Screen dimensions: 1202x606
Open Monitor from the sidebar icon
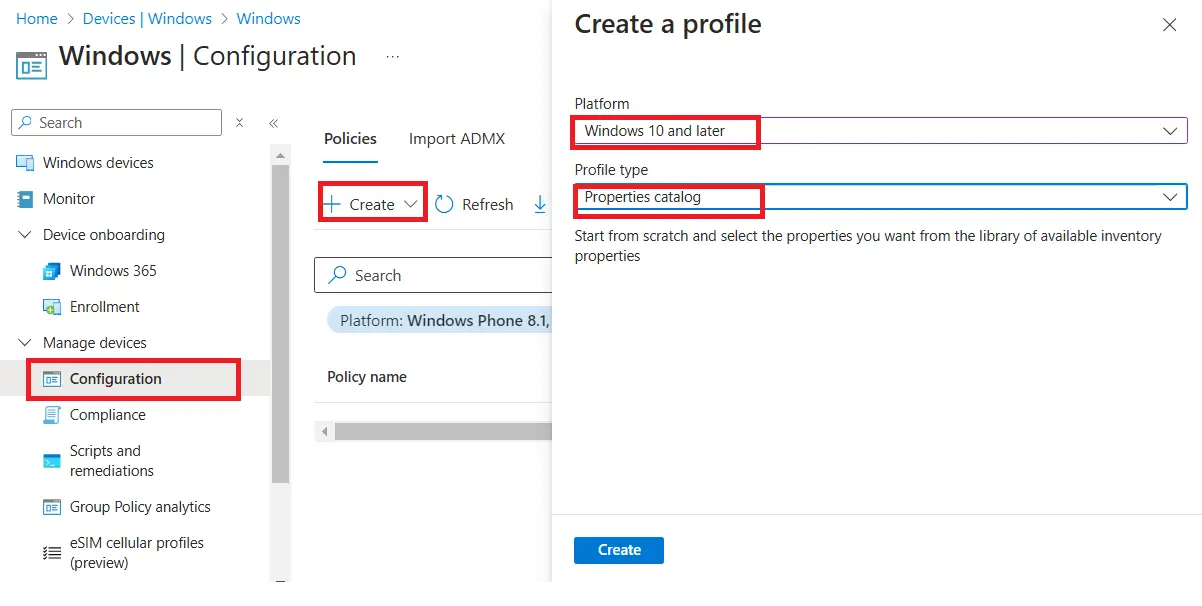click(x=25, y=199)
